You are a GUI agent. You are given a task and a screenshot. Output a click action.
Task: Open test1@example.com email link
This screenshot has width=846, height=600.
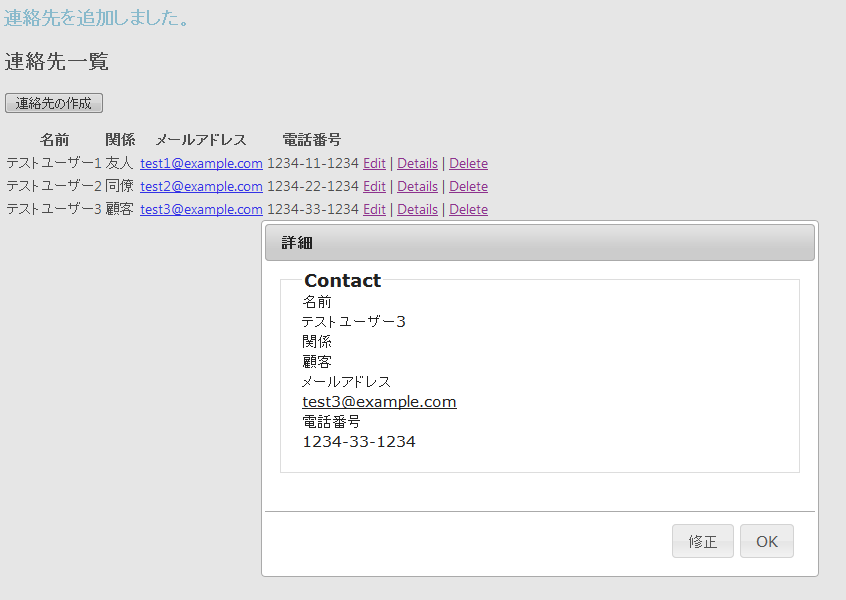[201, 163]
